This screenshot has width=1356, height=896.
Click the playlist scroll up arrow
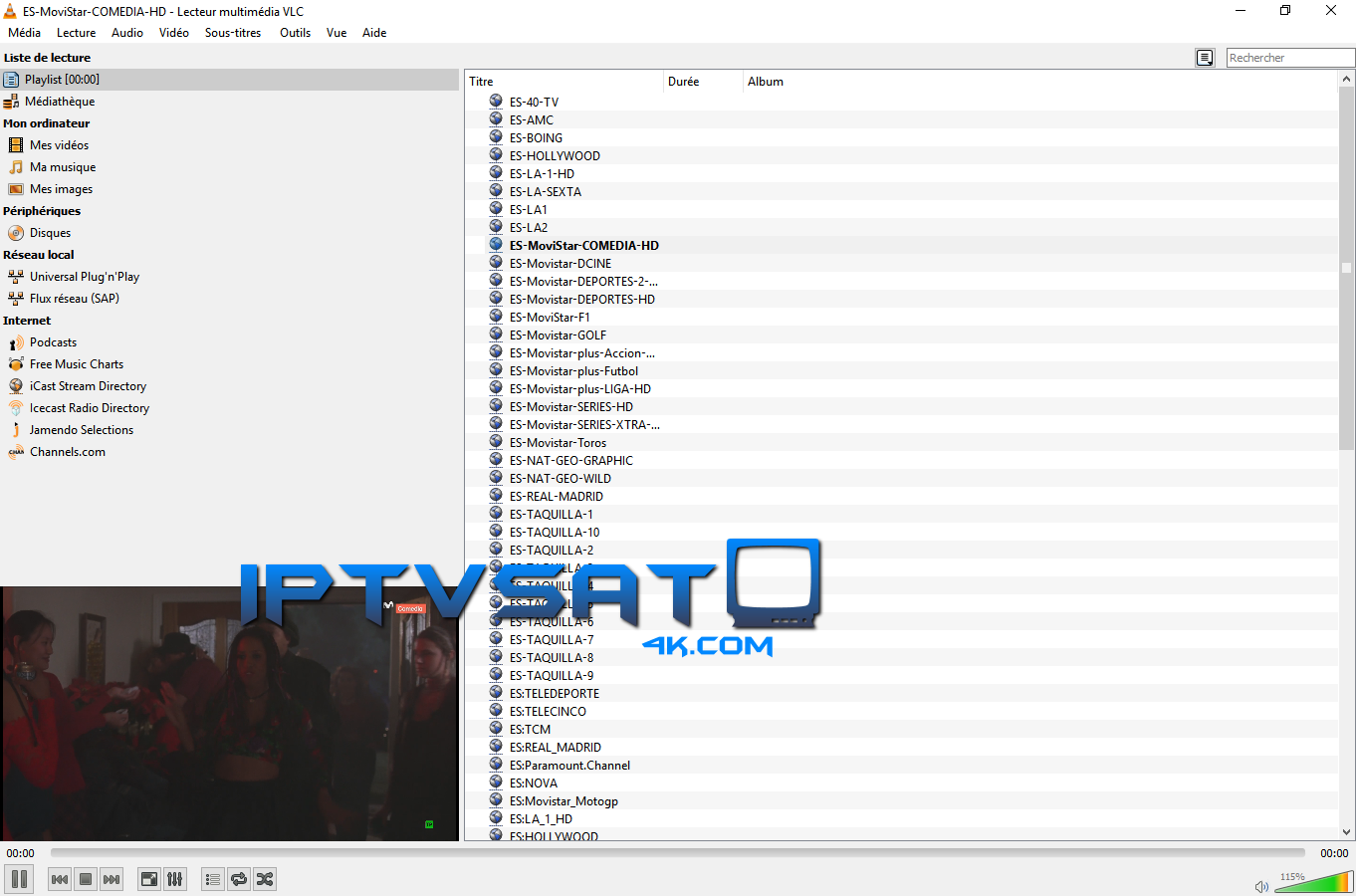point(1346,79)
